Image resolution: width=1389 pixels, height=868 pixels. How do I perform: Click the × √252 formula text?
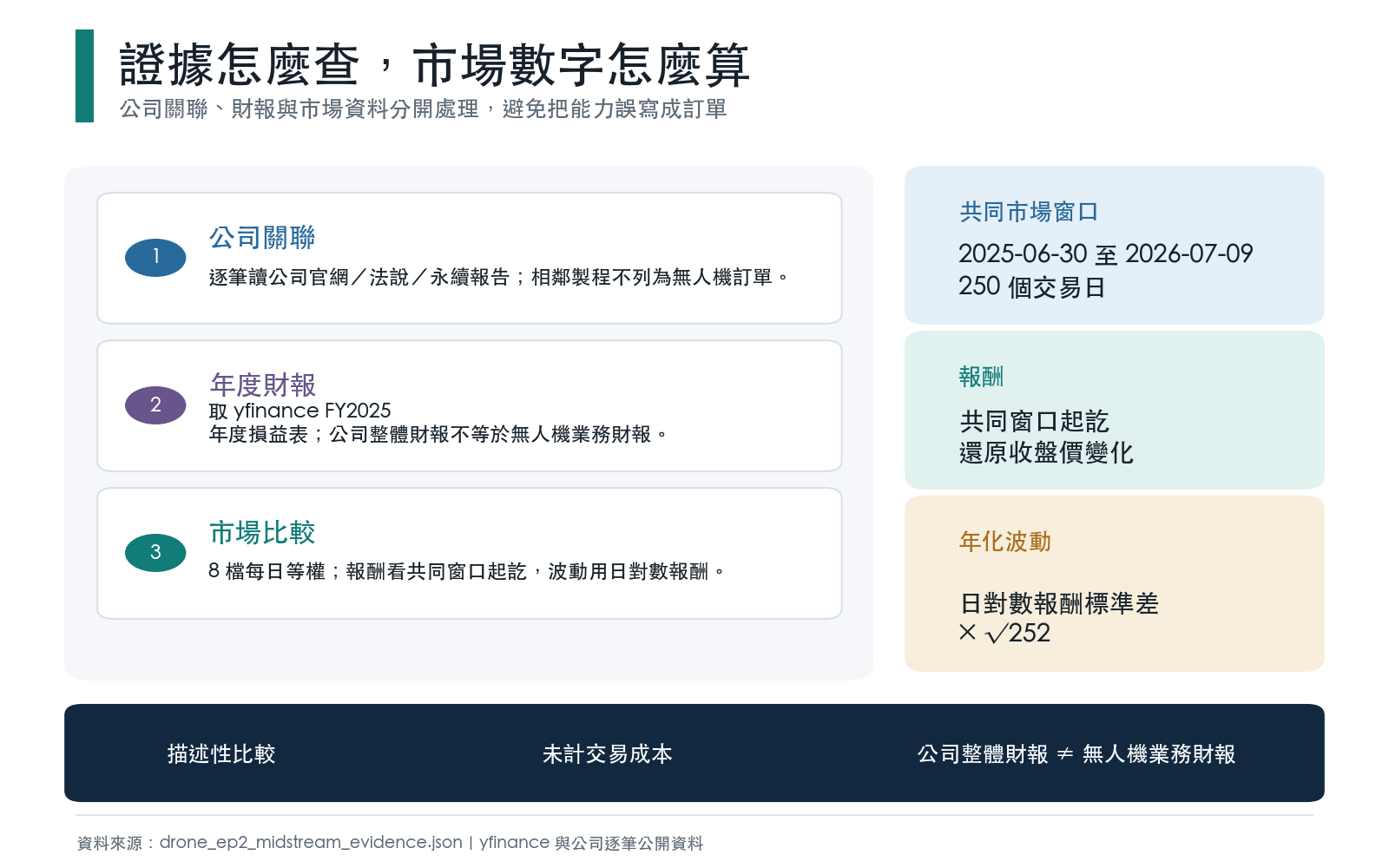(x=1005, y=633)
